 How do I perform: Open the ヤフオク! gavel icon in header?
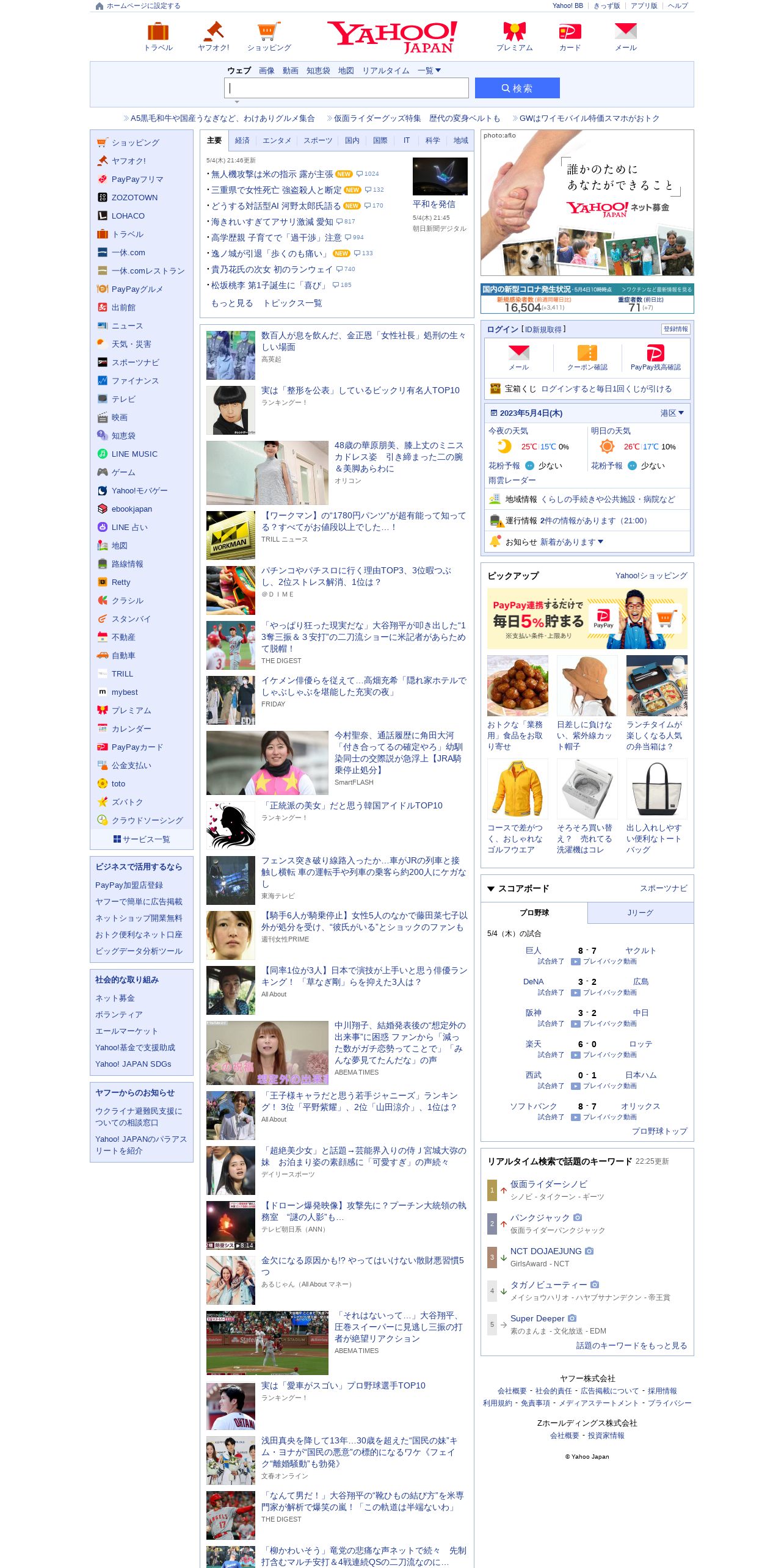[x=213, y=31]
